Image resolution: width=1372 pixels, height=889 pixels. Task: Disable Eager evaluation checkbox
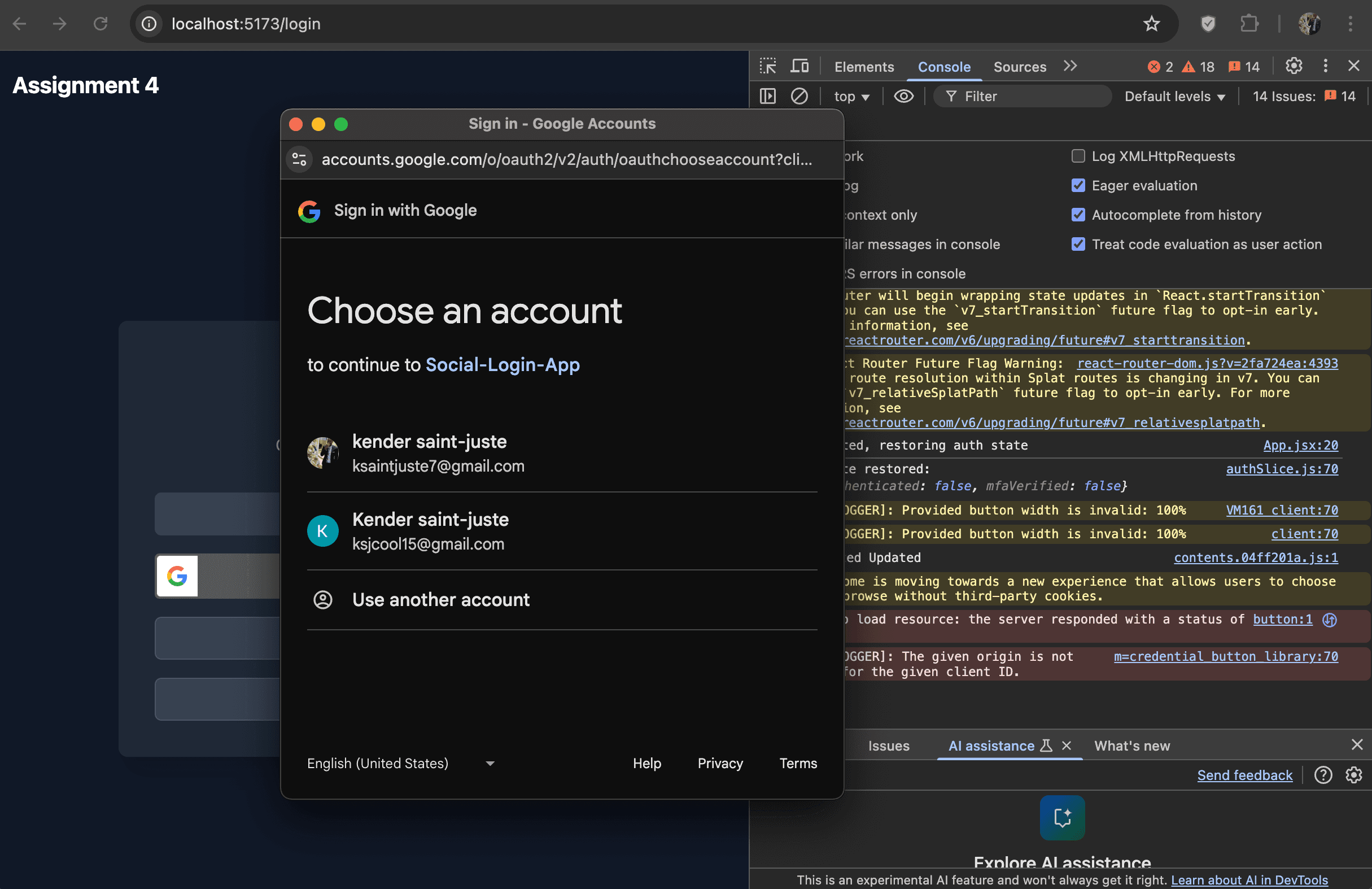tap(1077, 185)
